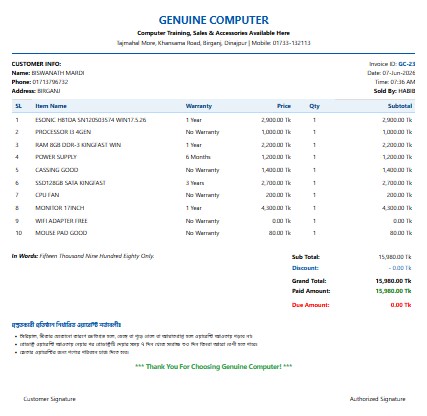Click the price '4,300.00 Tk' in Price column
The image size is (427, 416).
click(276, 208)
